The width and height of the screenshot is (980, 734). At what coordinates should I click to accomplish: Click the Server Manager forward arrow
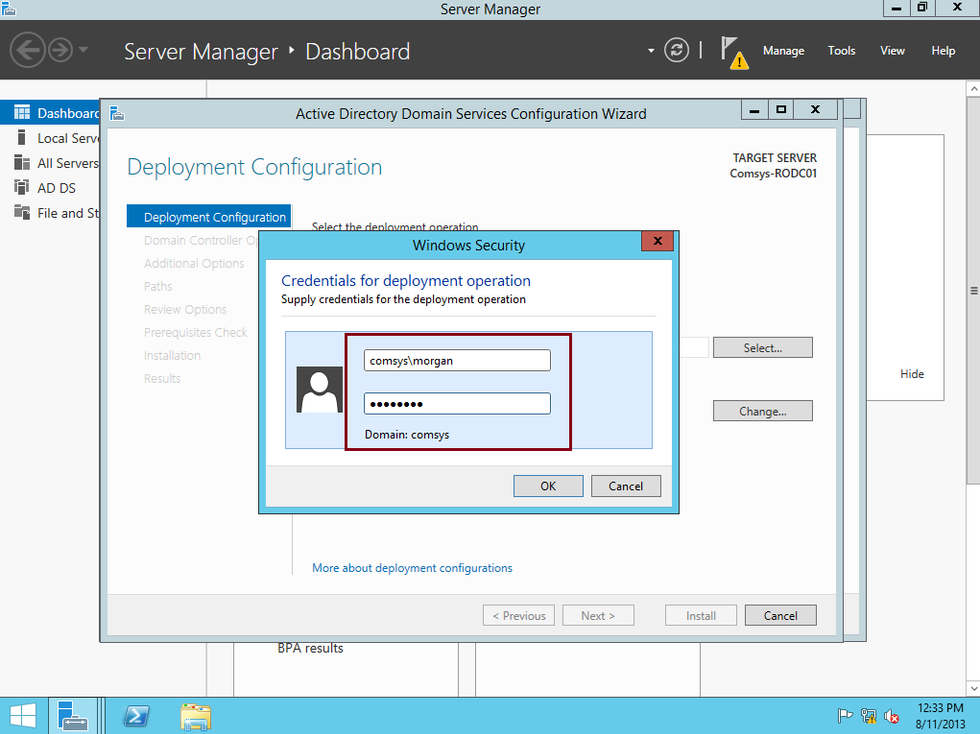(x=61, y=50)
